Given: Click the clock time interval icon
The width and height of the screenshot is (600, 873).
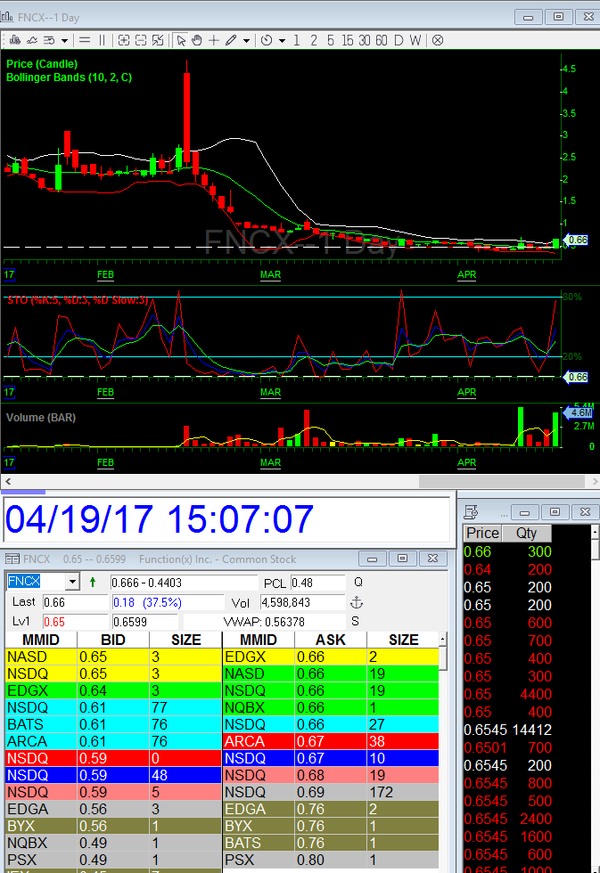Looking at the screenshot, I should tap(266, 40).
